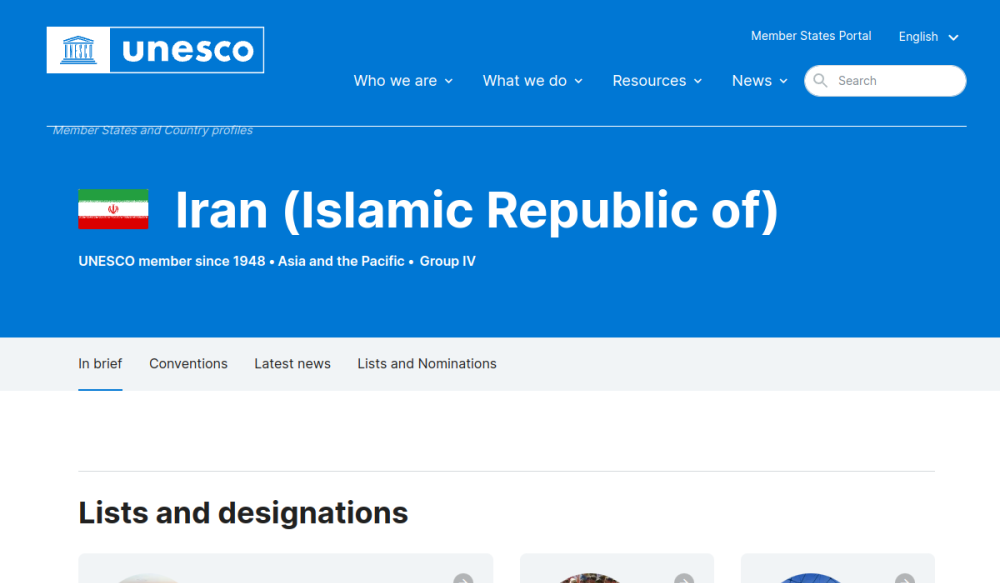Select the In brief tab
1000x583 pixels.
[x=100, y=364]
